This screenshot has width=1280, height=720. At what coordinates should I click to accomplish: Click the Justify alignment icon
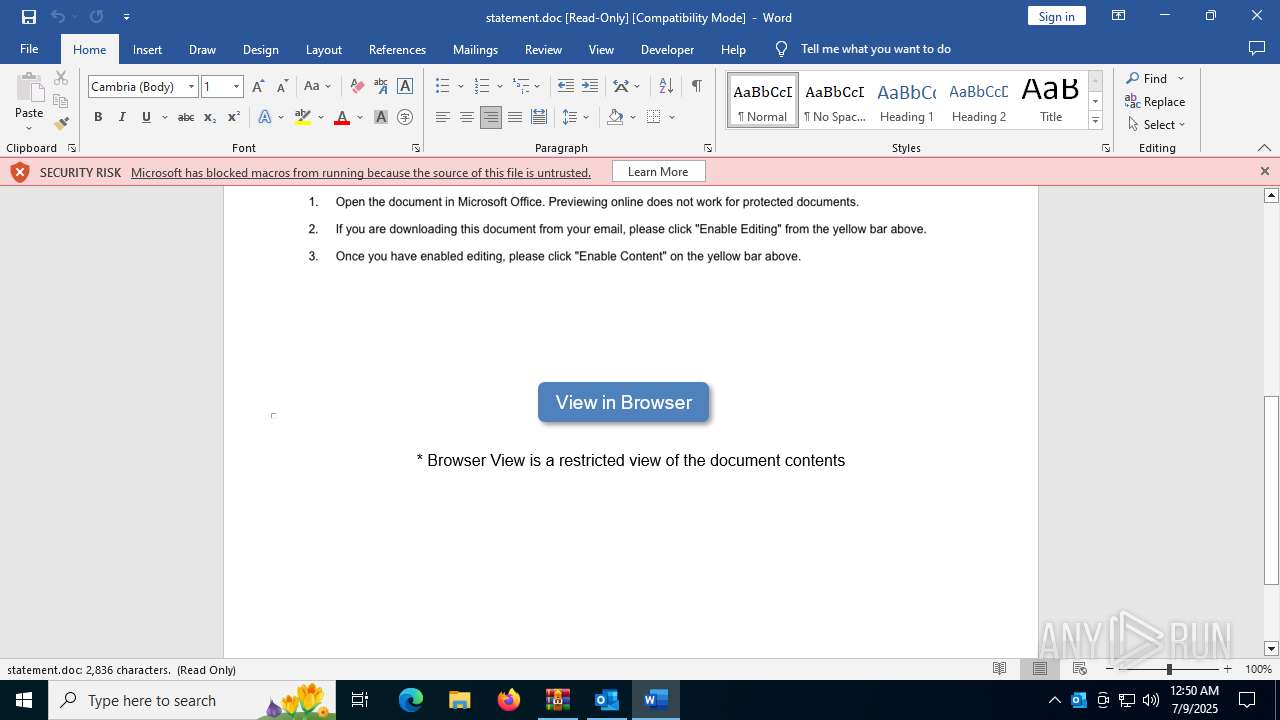click(x=515, y=117)
